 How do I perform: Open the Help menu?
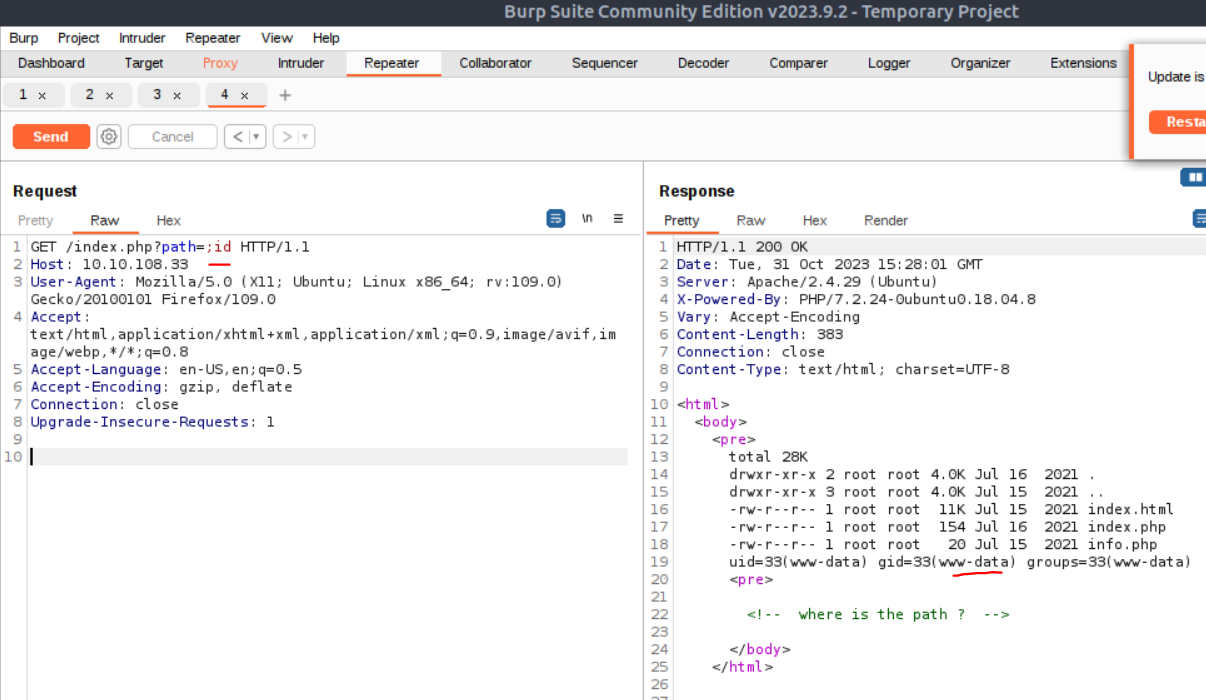point(326,38)
